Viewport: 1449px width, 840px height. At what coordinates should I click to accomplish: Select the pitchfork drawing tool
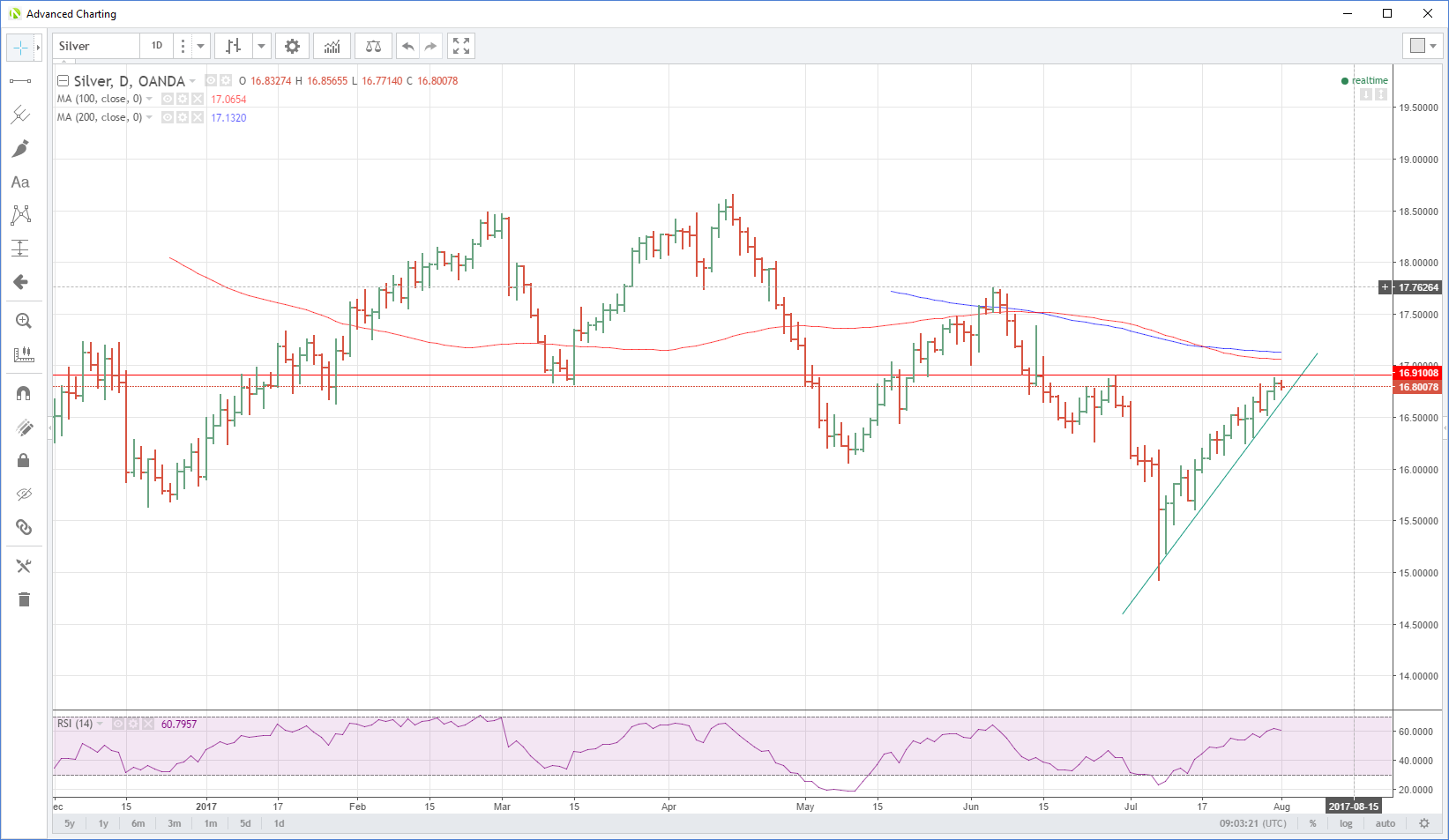pos(20,115)
